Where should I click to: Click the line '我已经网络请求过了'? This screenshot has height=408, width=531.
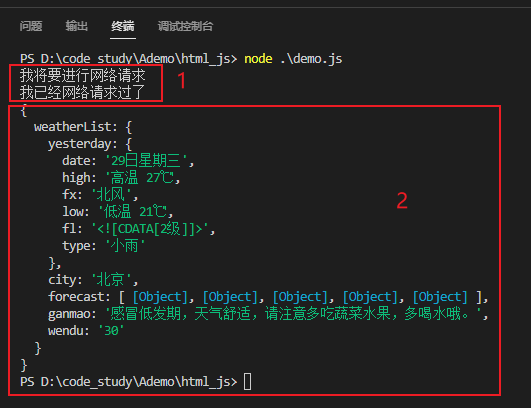(83, 92)
